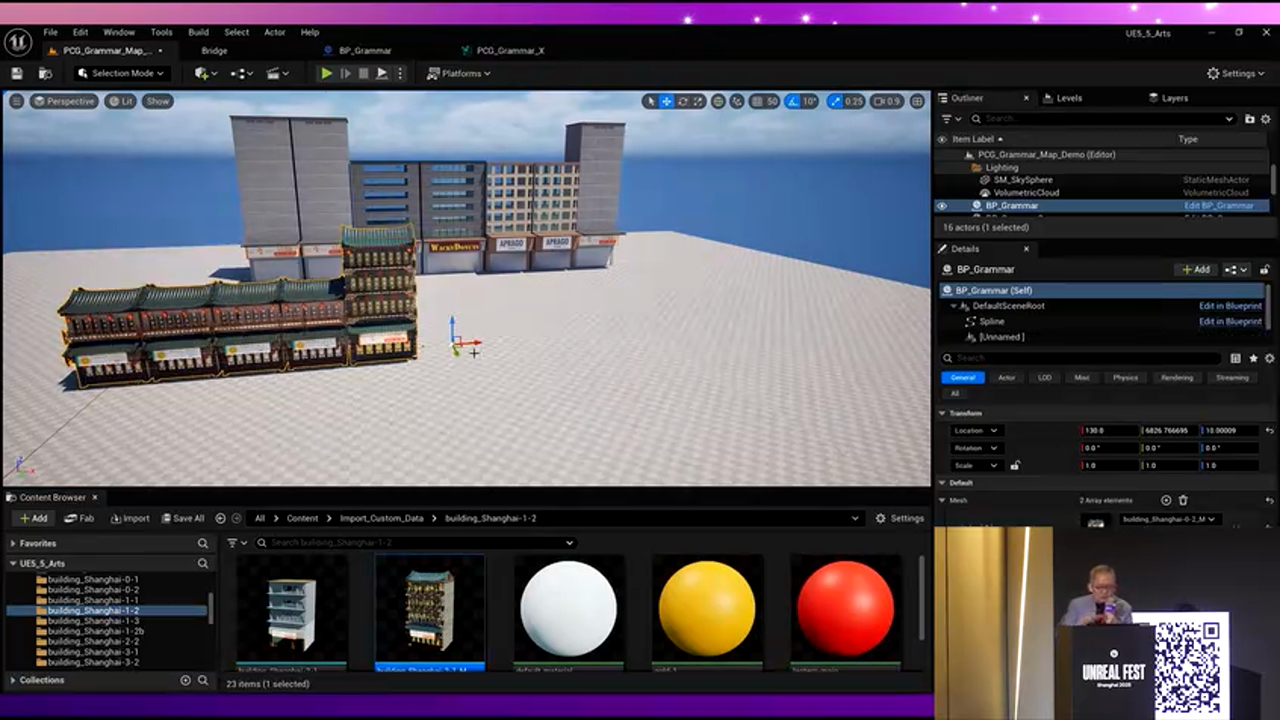The height and width of the screenshot is (720, 1280).
Task: Open the Build menu
Action: (198, 32)
